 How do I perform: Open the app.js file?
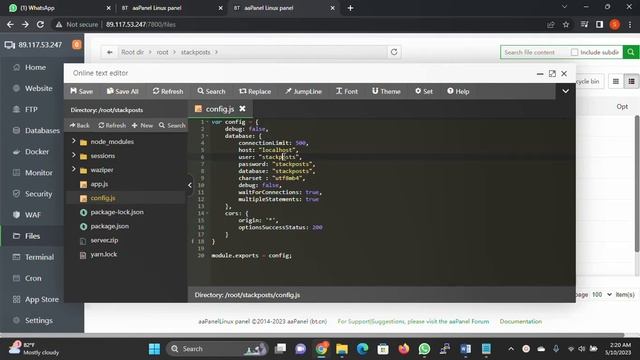click(99, 184)
